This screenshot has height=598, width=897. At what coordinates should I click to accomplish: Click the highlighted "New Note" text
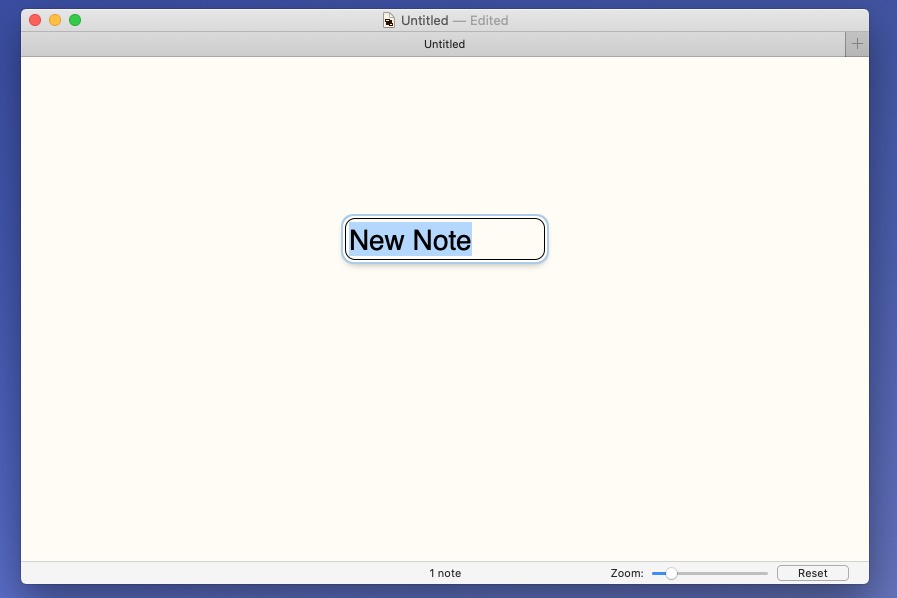click(410, 240)
